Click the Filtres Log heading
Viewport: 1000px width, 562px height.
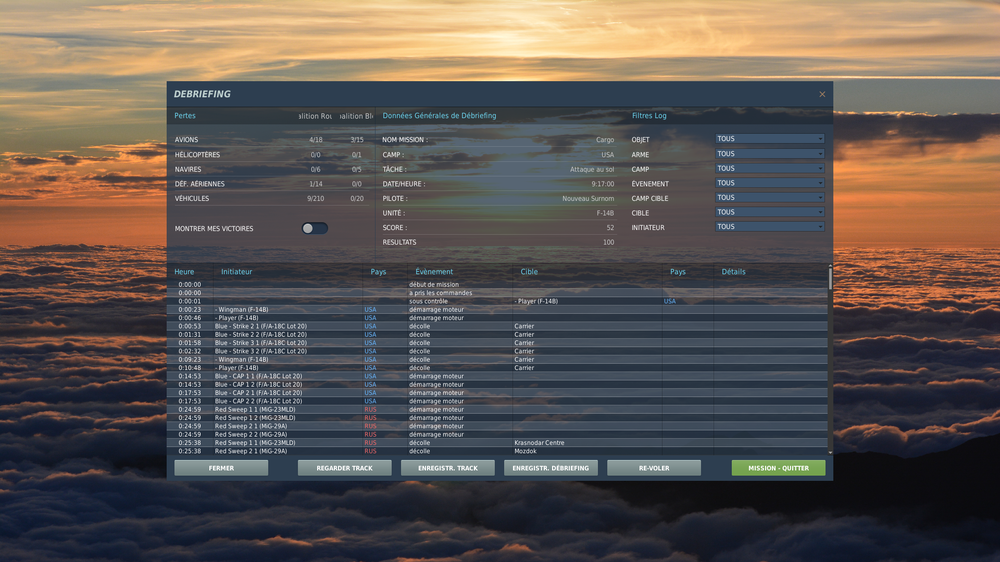(x=649, y=115)
